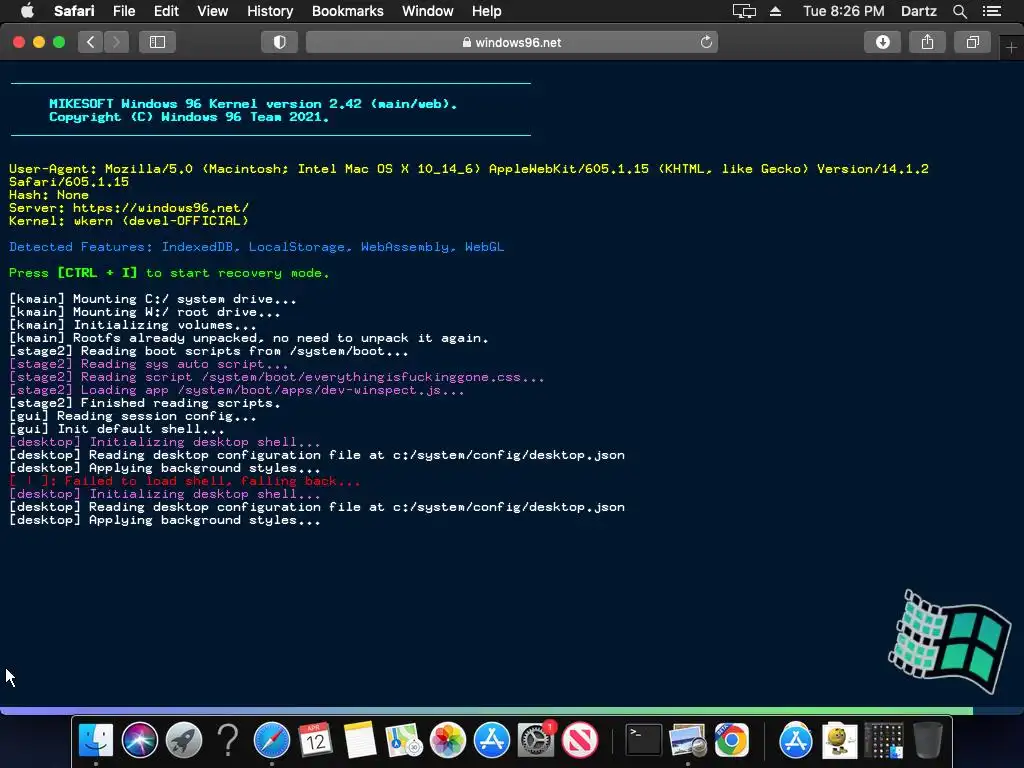Screen dimensions: 1024x768
Task: Open Notes from the Dock
Action: pos(359,740)
